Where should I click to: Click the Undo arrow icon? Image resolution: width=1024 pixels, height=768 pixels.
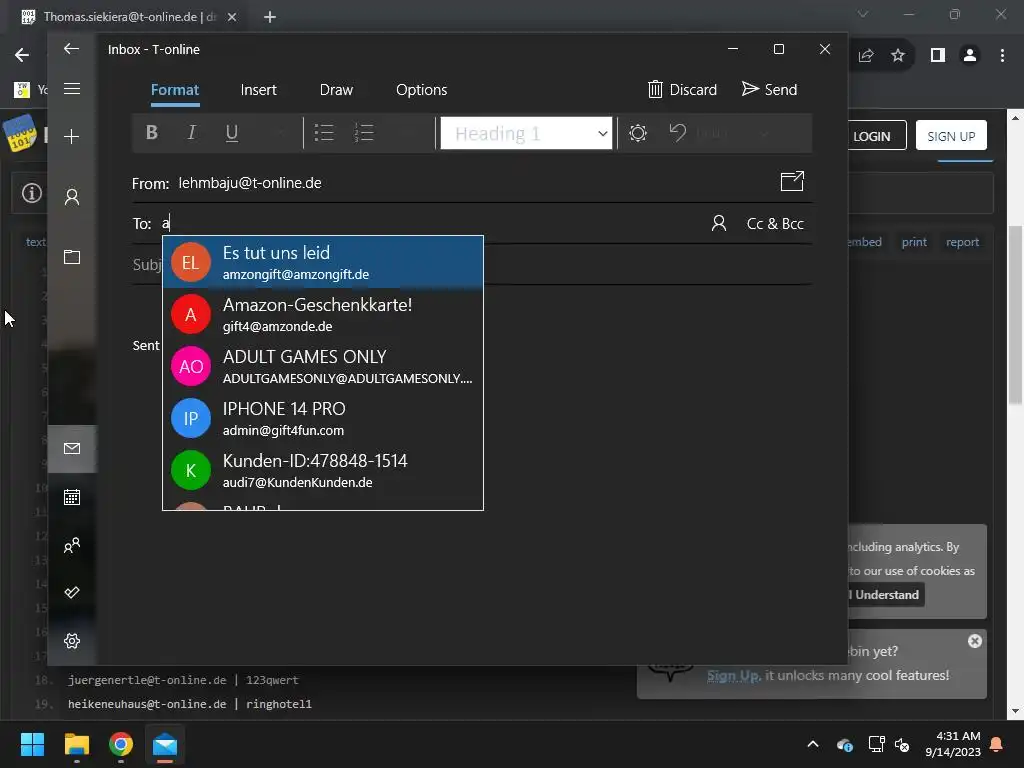[678, 133]
